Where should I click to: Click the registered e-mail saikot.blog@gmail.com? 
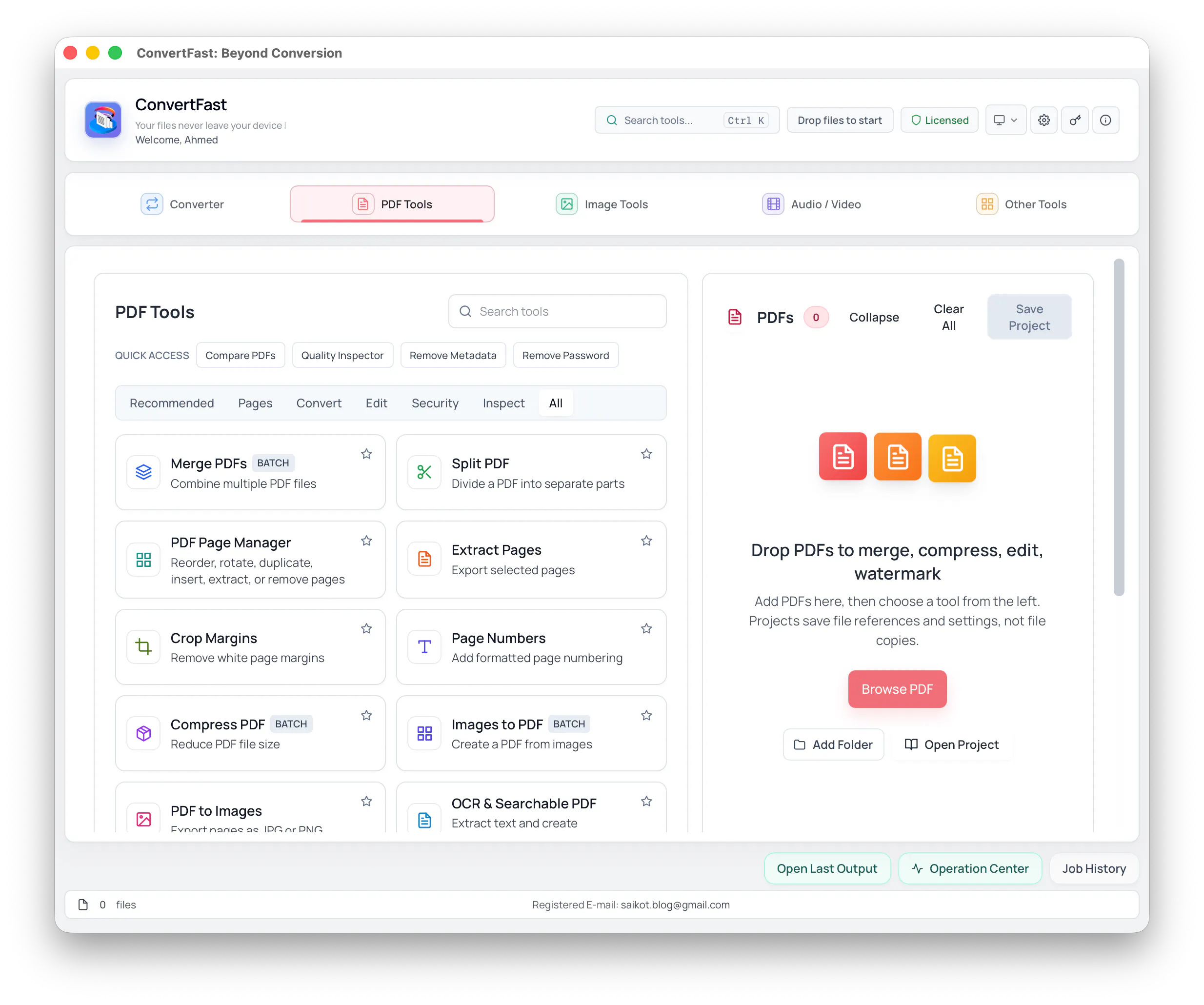675,904
